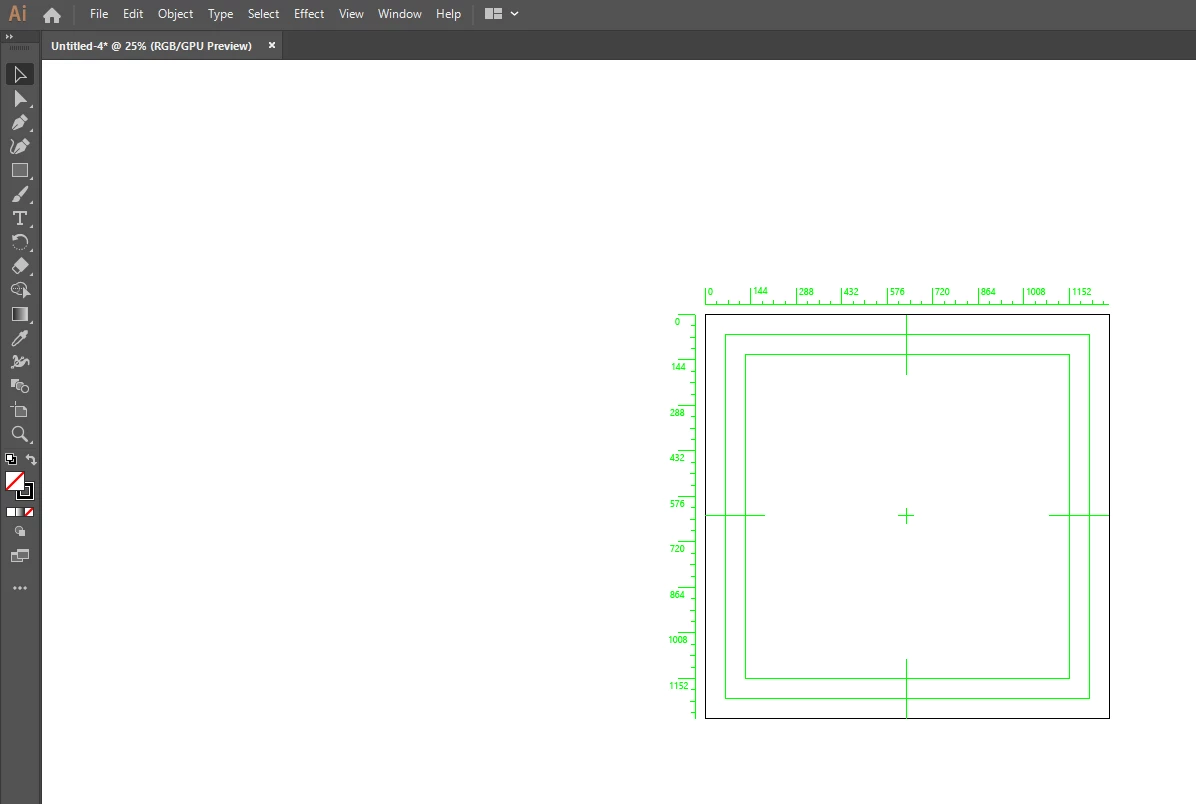Select the Paintbrush tool

(20, 195)
